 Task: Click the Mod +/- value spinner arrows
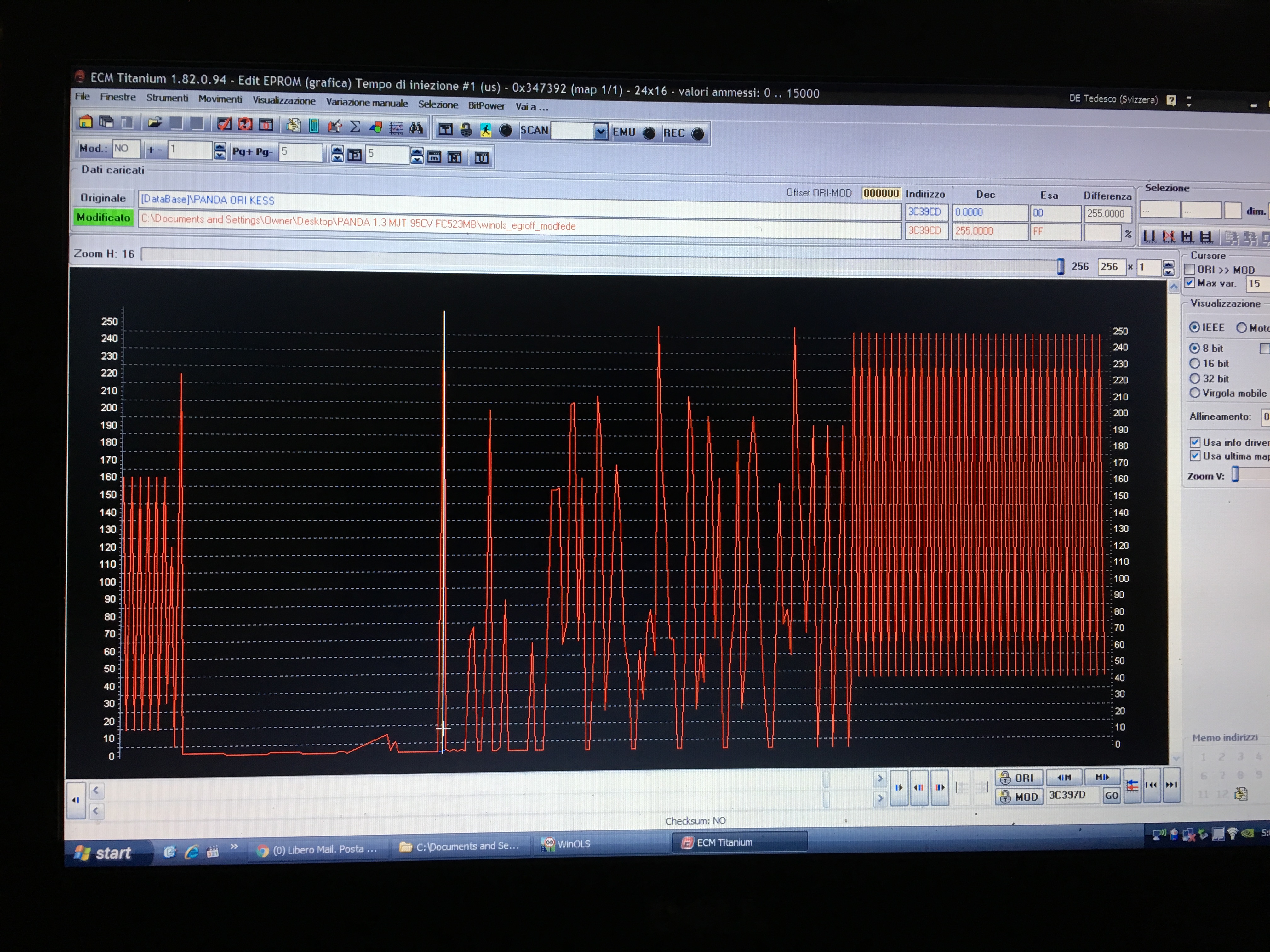pos(219,151)
